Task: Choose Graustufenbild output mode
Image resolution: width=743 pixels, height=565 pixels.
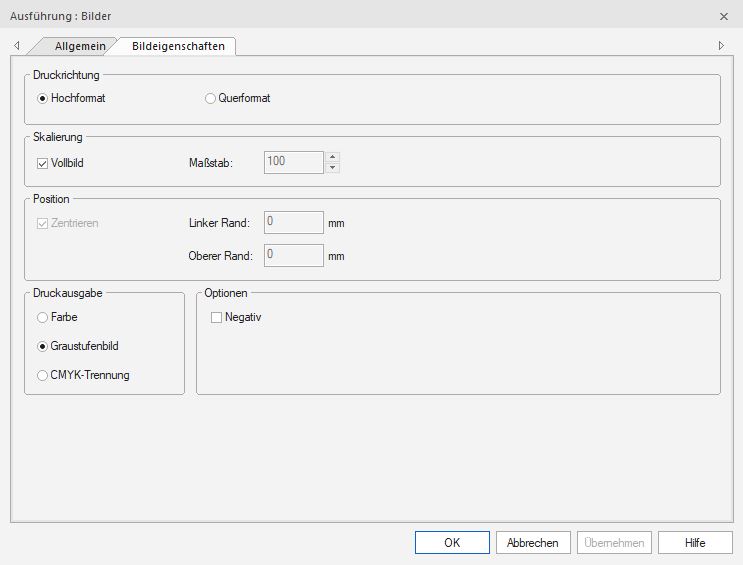Action: [42, 346]
